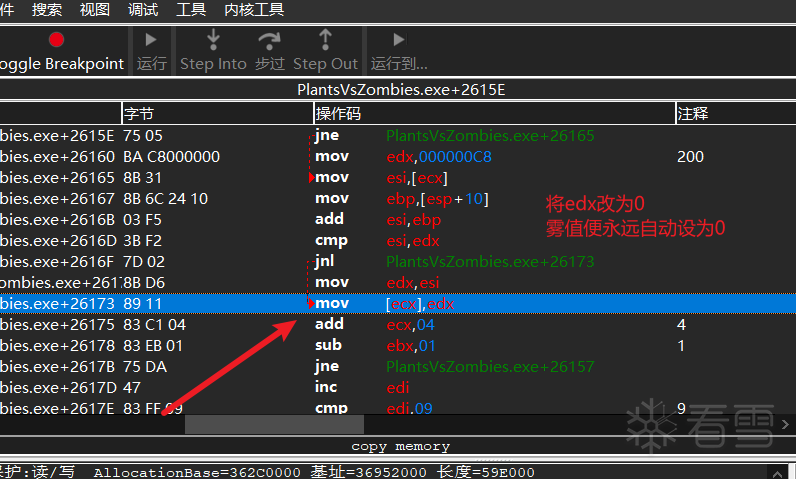Select the cmp edi,09 instruction row

tap(398, 407)
